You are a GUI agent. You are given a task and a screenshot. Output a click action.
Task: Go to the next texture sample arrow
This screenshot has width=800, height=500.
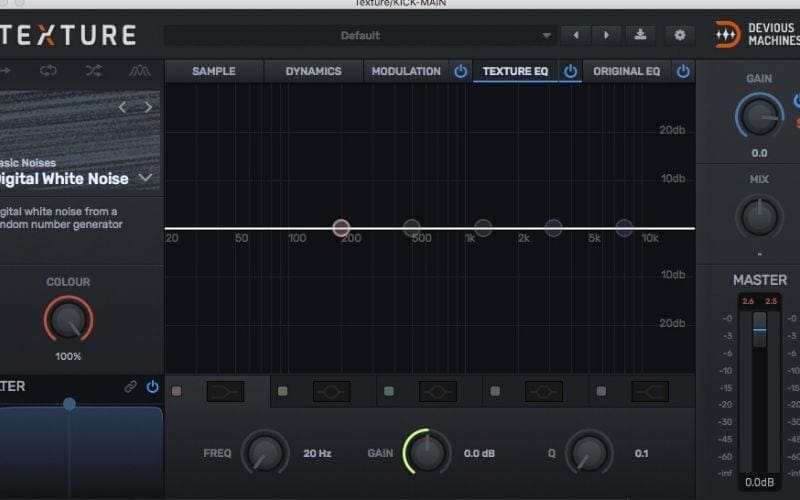click(x=148, y=107)
